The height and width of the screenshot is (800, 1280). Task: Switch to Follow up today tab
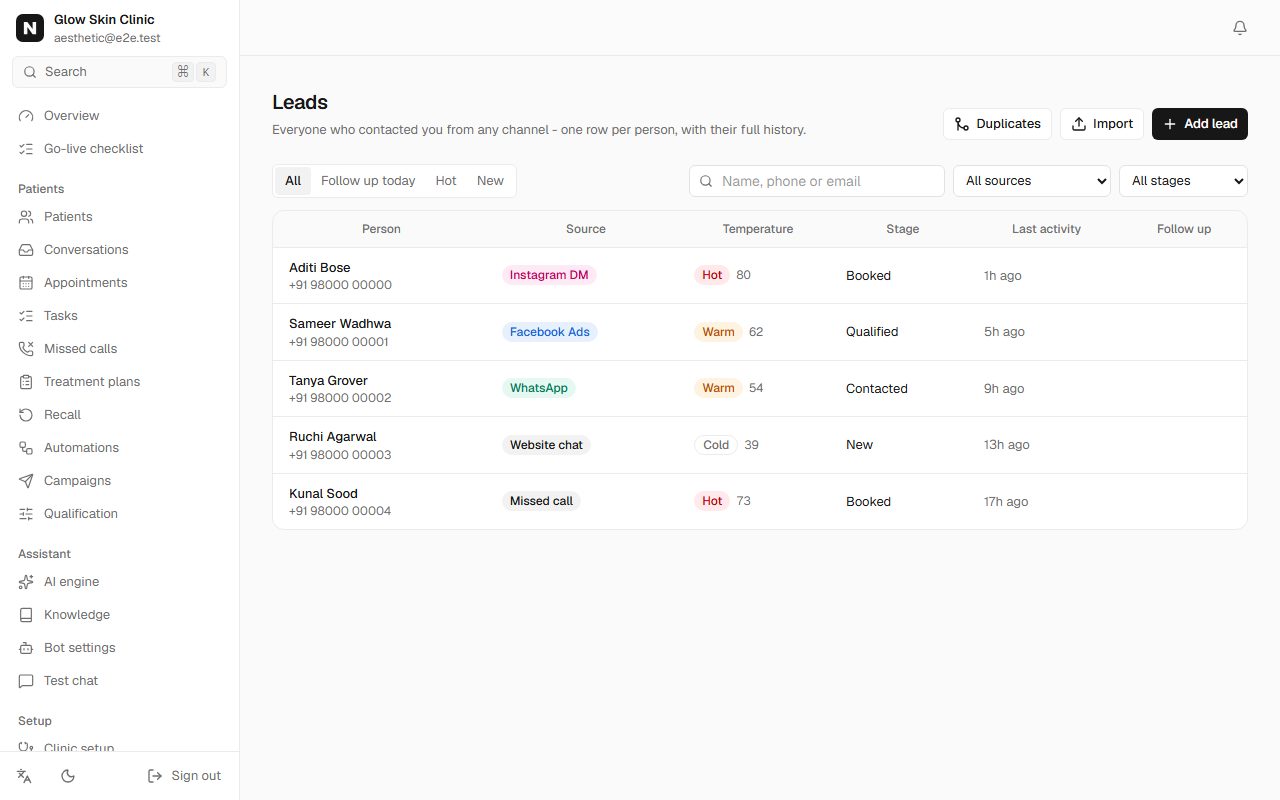pos(368,181)
